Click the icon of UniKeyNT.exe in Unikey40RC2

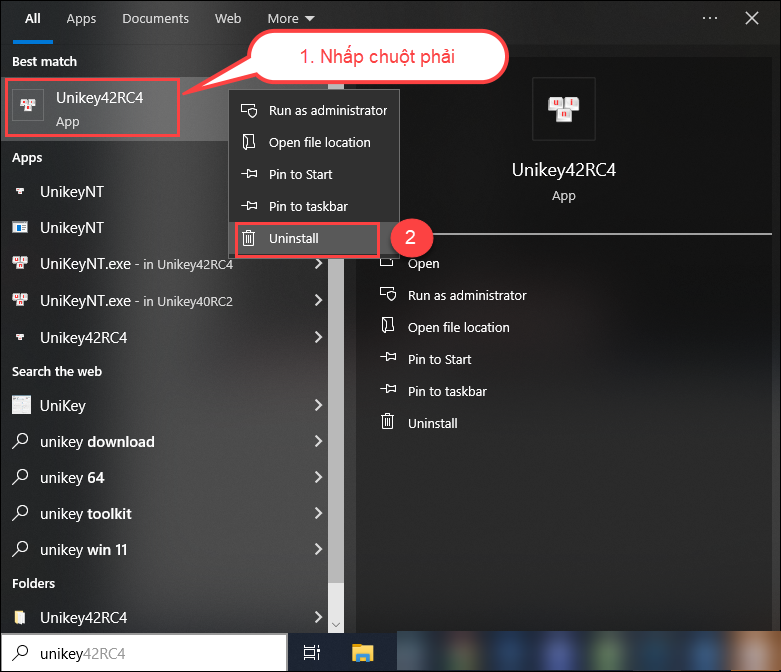click(20, 299)
